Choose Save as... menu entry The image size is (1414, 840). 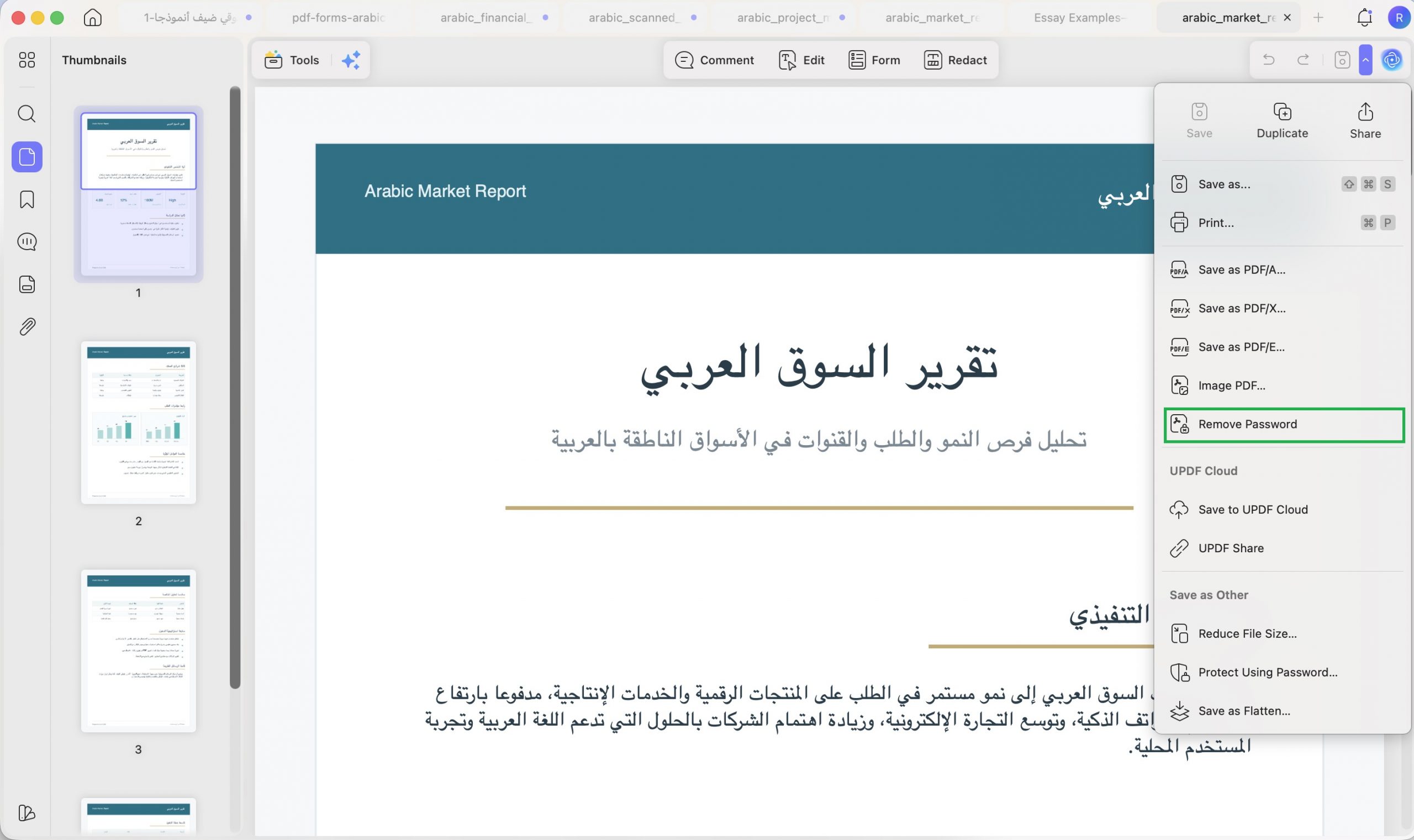pos(1282,184)
